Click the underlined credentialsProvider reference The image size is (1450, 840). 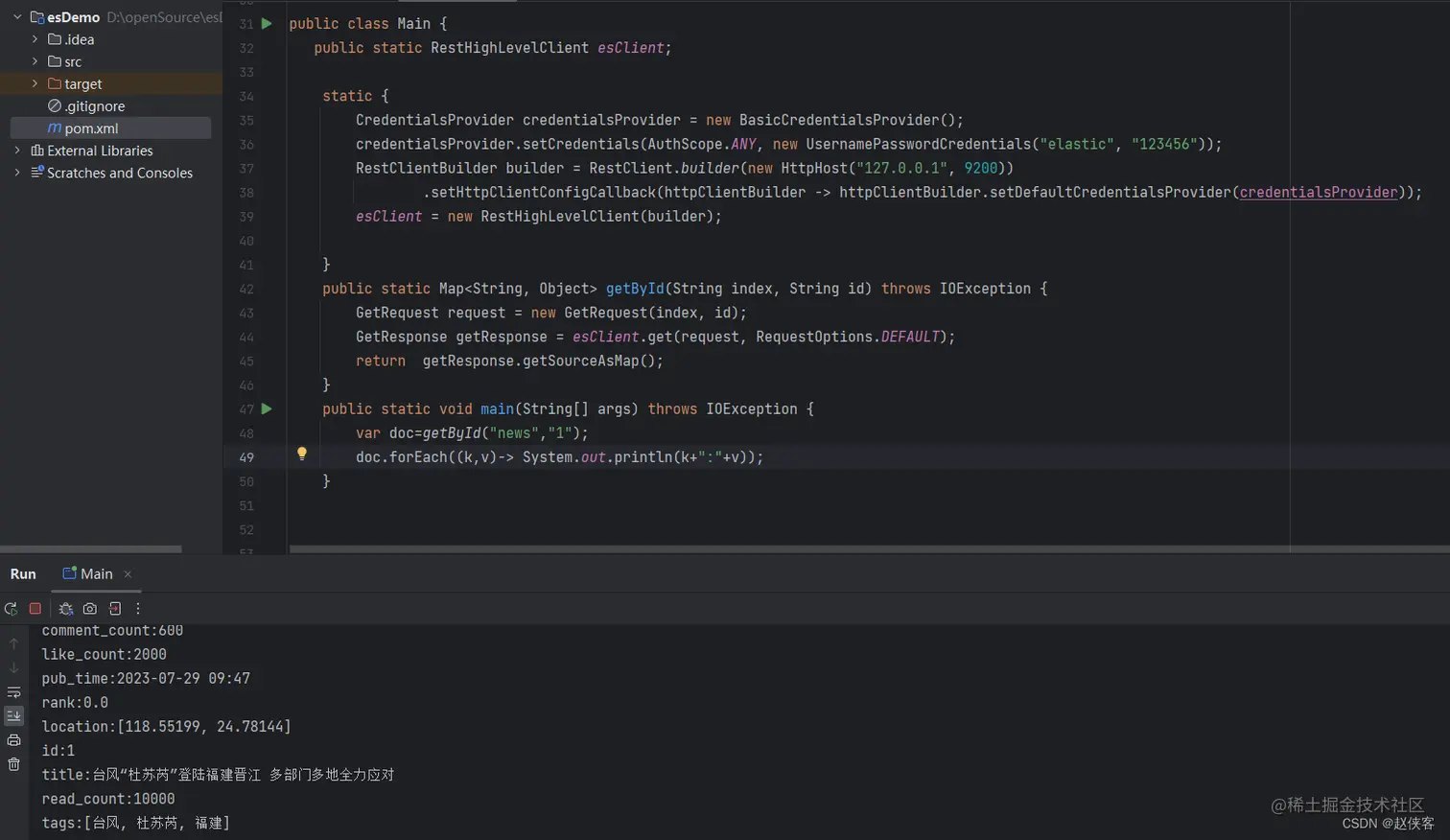pyautogui.click(x=1319, y=193)
